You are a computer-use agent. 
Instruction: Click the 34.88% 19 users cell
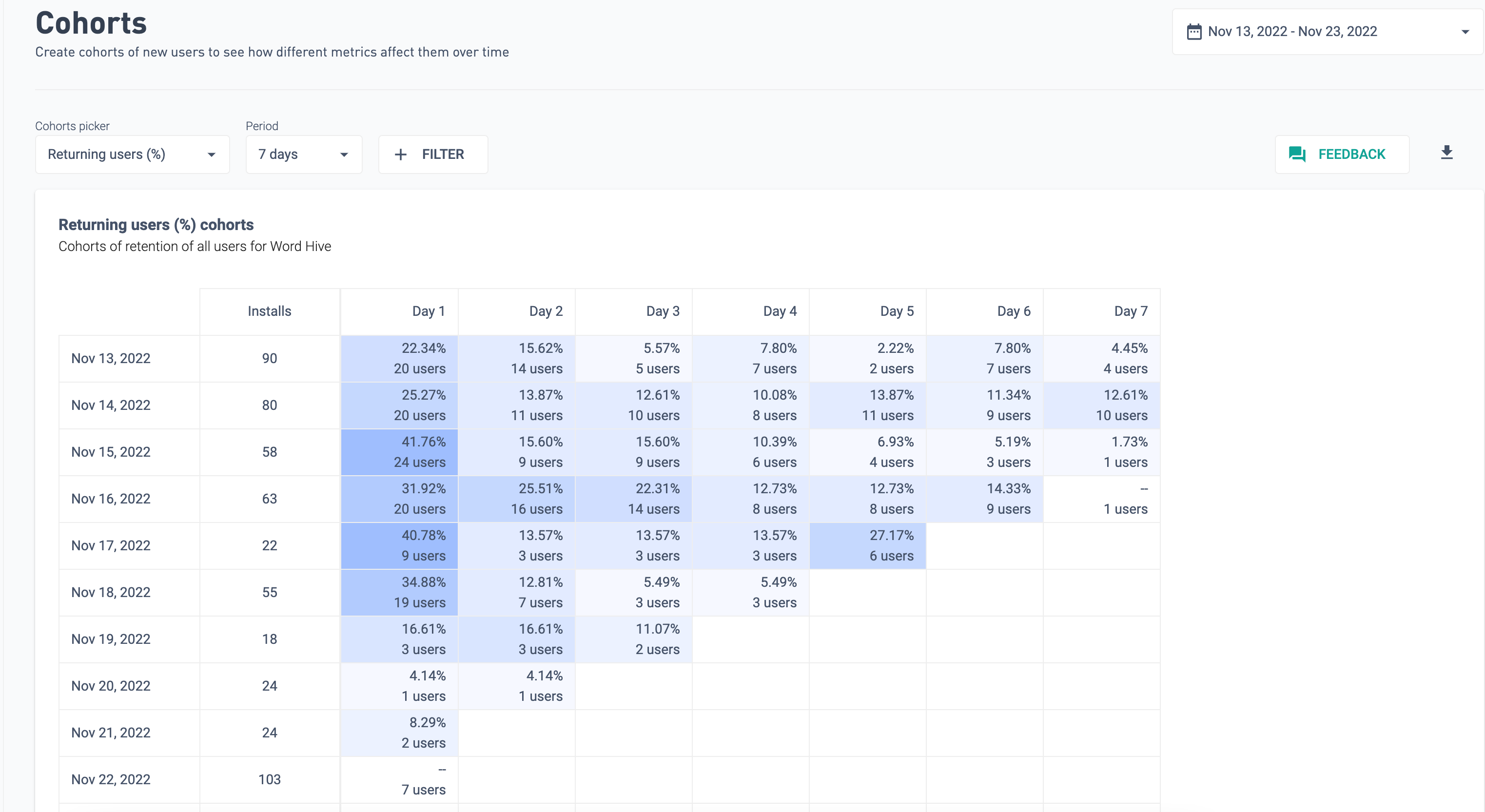click(x=399, y=593)
